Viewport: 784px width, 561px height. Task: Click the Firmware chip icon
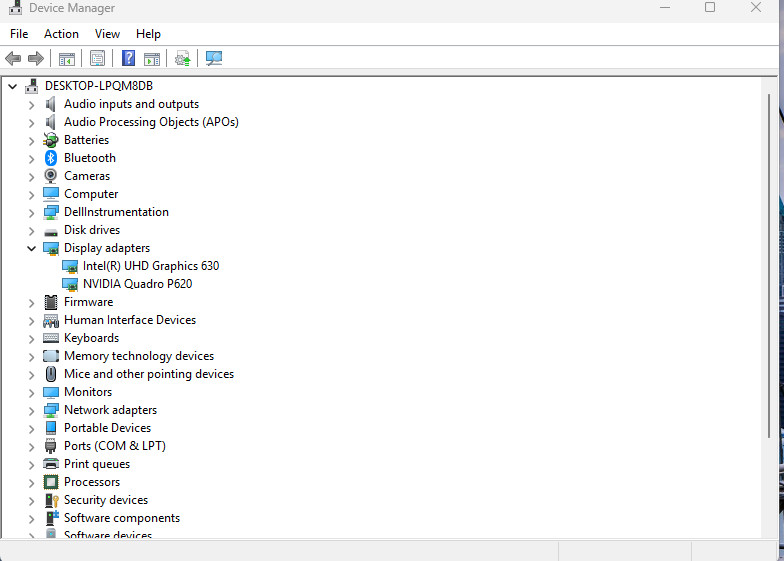click(50, 302)
